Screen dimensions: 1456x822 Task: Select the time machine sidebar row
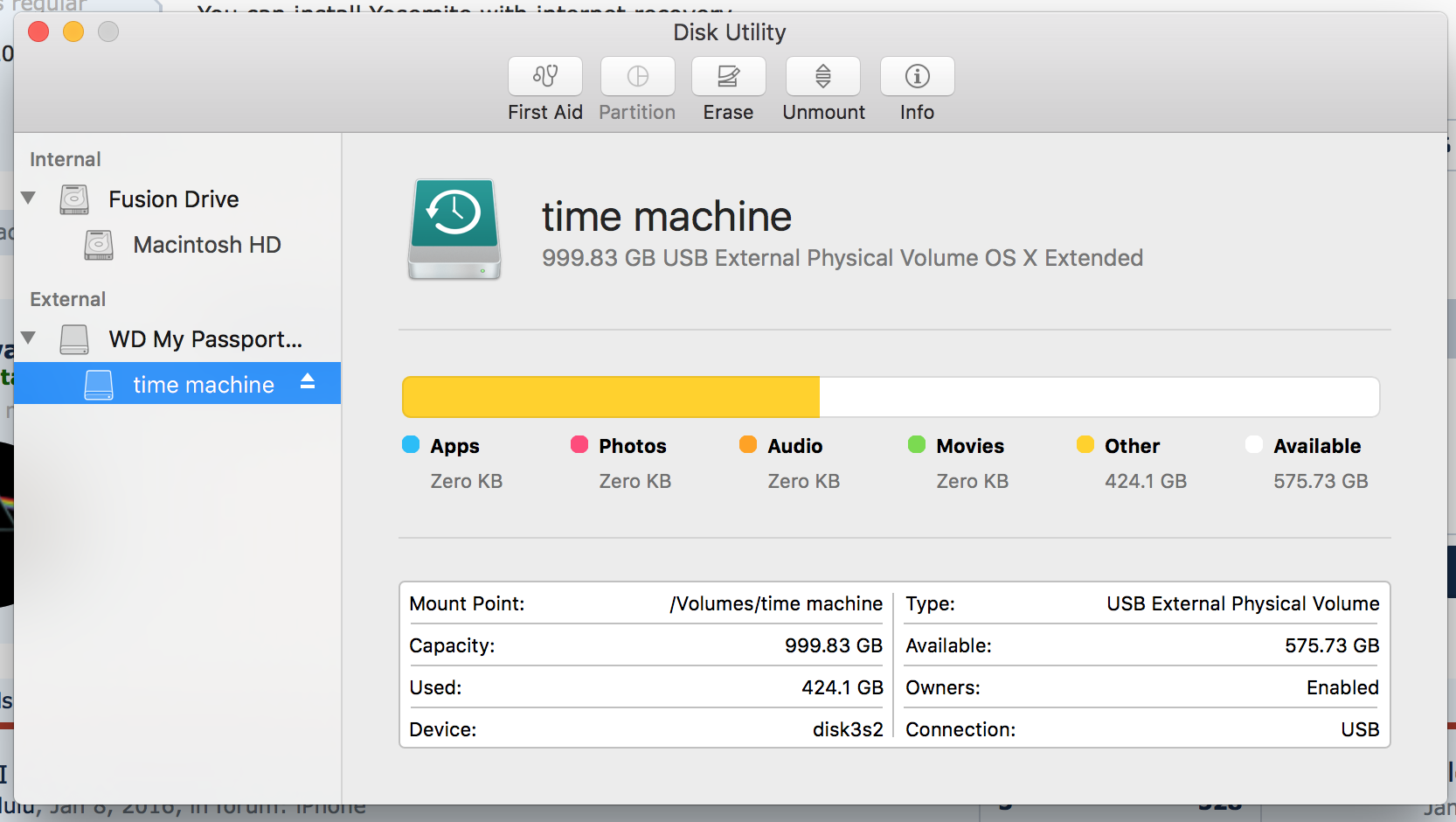pyautogui.click(x=177, y=383)
